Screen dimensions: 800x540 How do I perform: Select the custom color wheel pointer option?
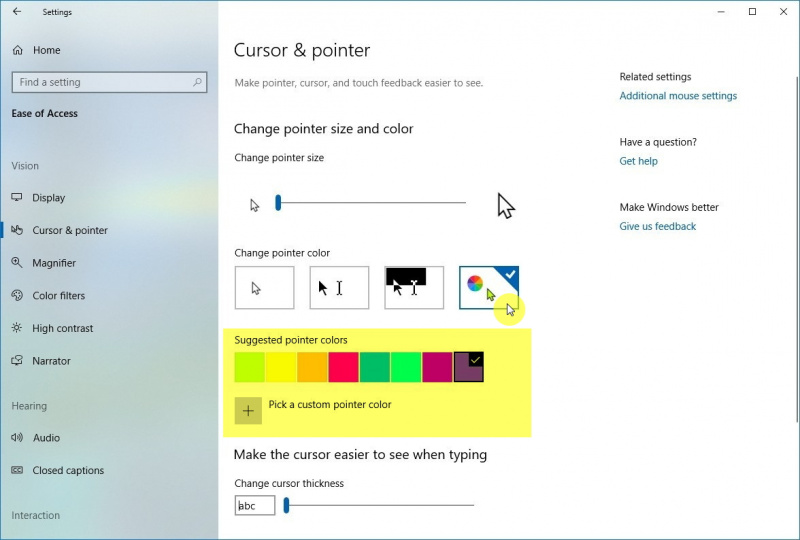[x=489, y=287]
